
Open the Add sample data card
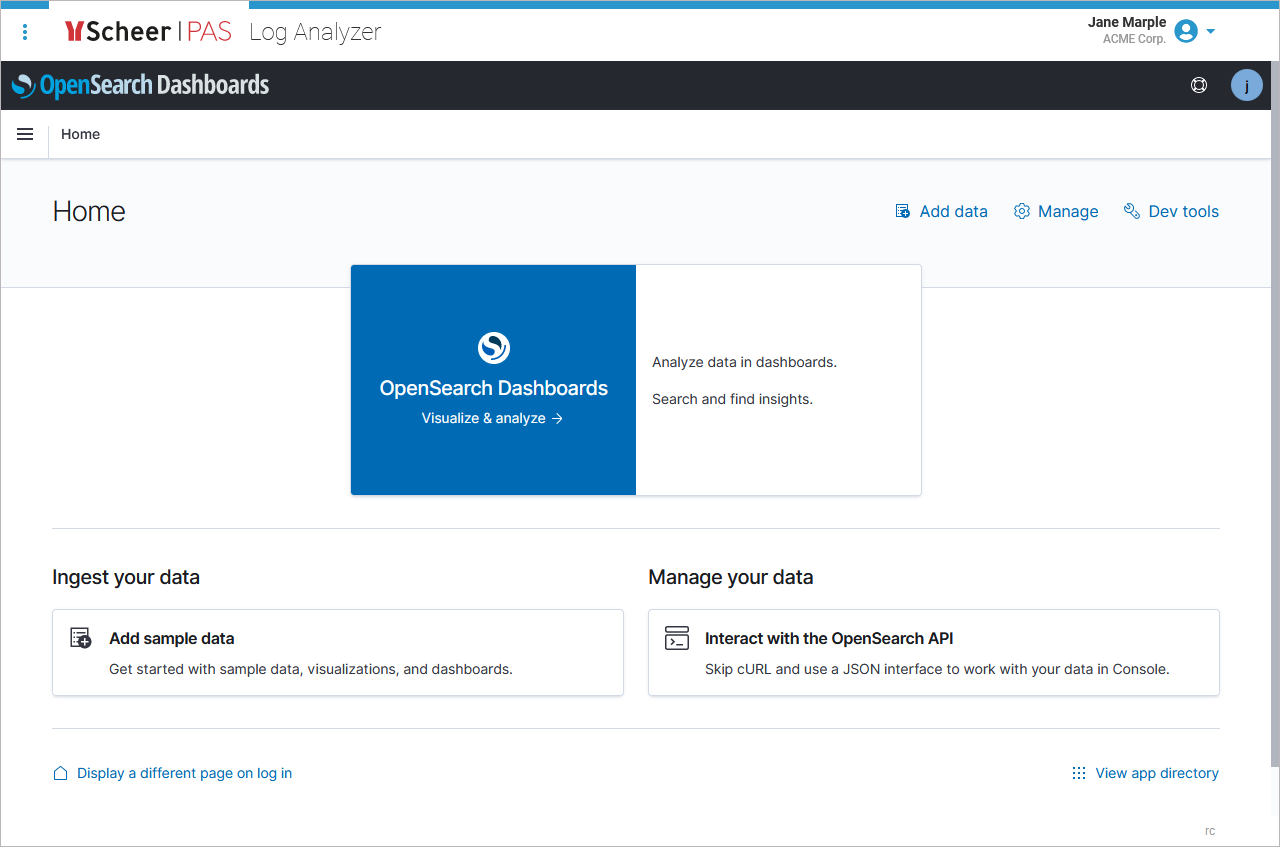(x=337, y=652)
